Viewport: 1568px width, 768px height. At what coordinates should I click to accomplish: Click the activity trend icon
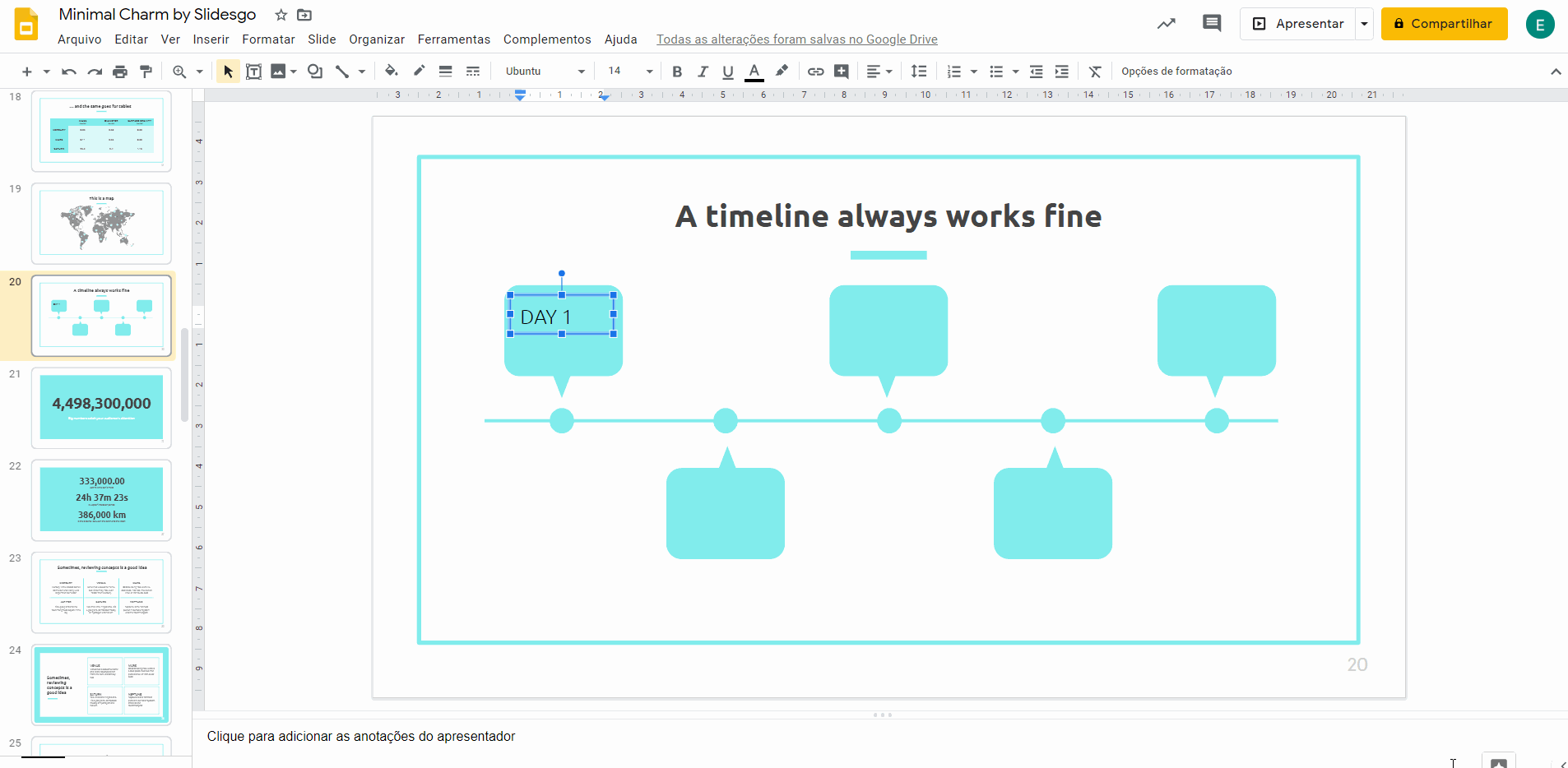[x=1167, y=24]
